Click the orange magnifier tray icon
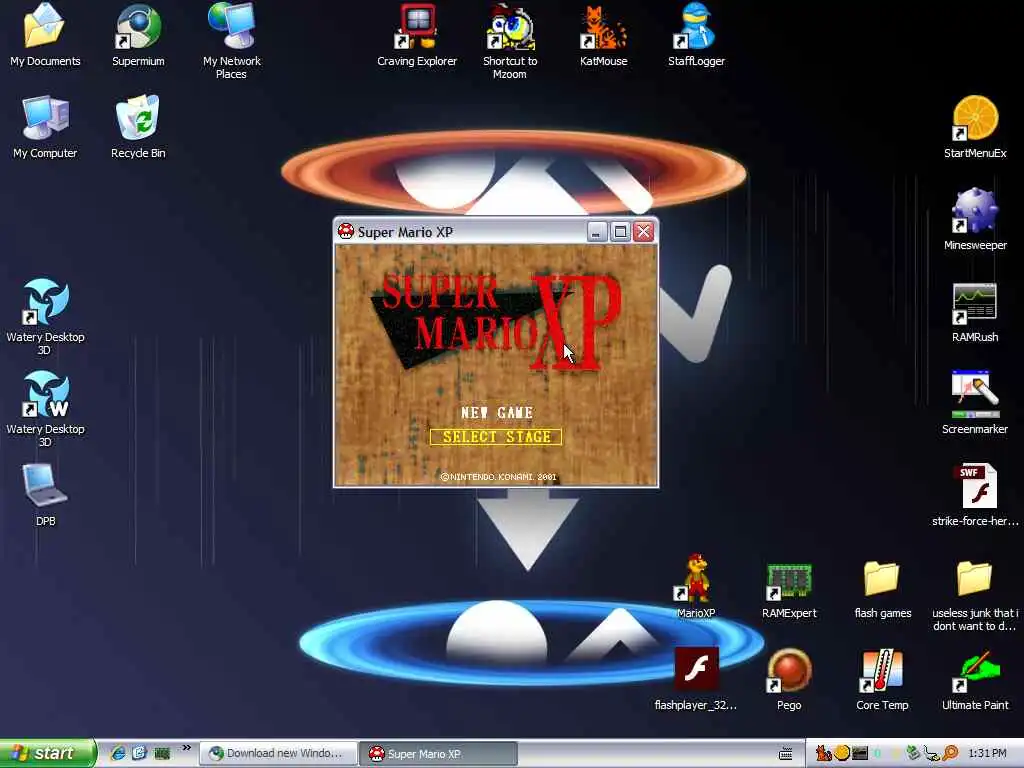This screenshot has height=768, width=1024. tap(950, 754)
